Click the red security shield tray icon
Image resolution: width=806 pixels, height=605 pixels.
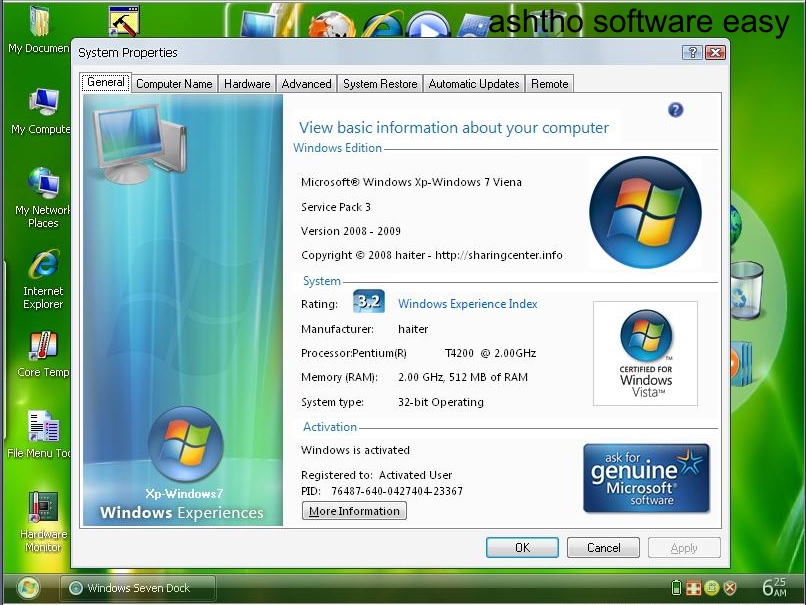pyautogui.click(x=730, y=587)
